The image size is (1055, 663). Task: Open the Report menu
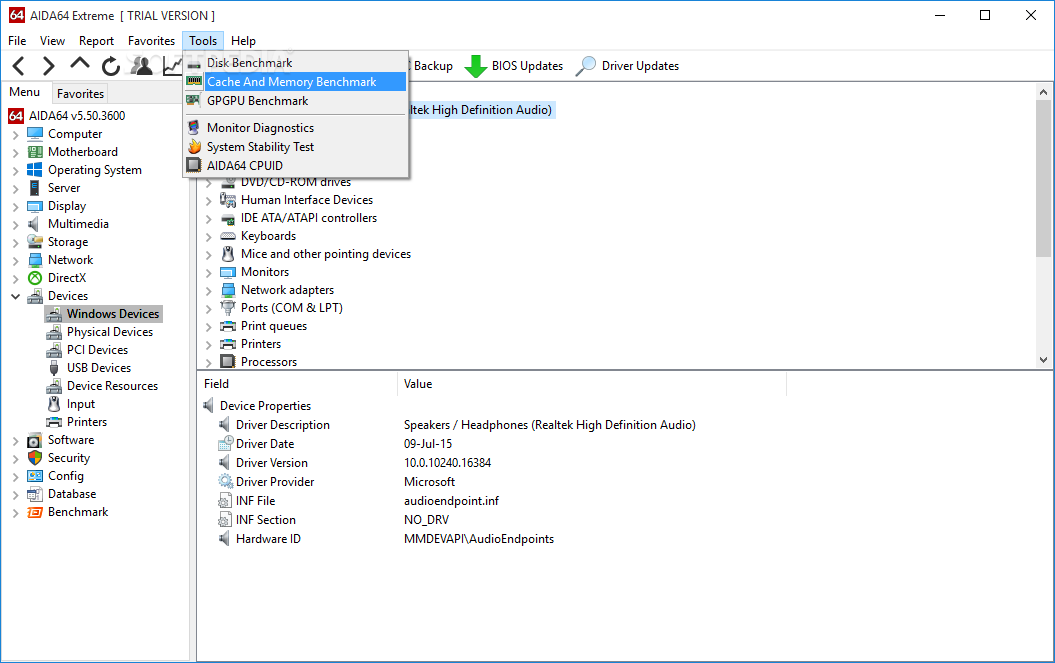[x=96, y=41]
